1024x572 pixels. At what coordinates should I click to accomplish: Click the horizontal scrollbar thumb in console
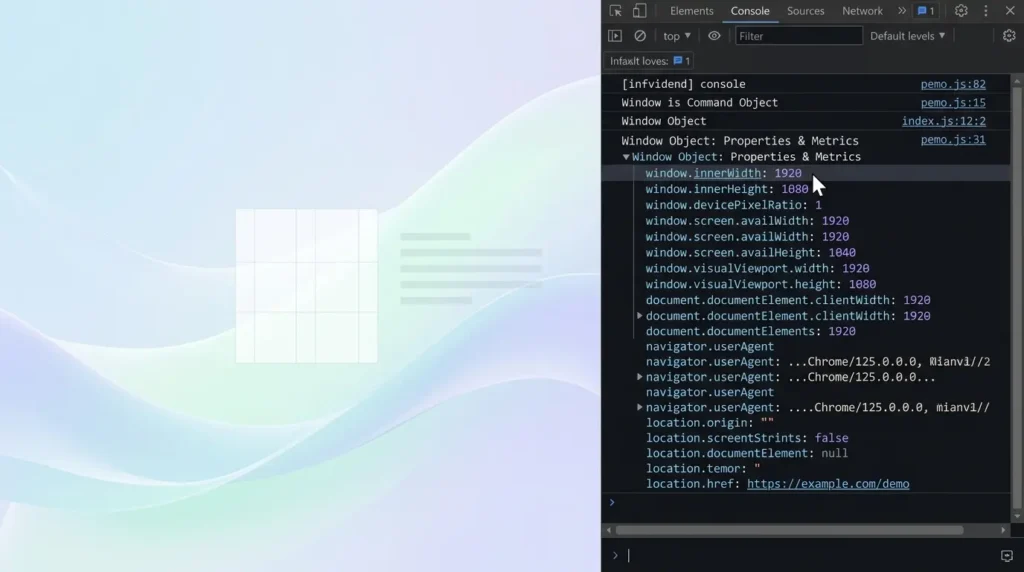pyautogui.click(x=789, y=530)
